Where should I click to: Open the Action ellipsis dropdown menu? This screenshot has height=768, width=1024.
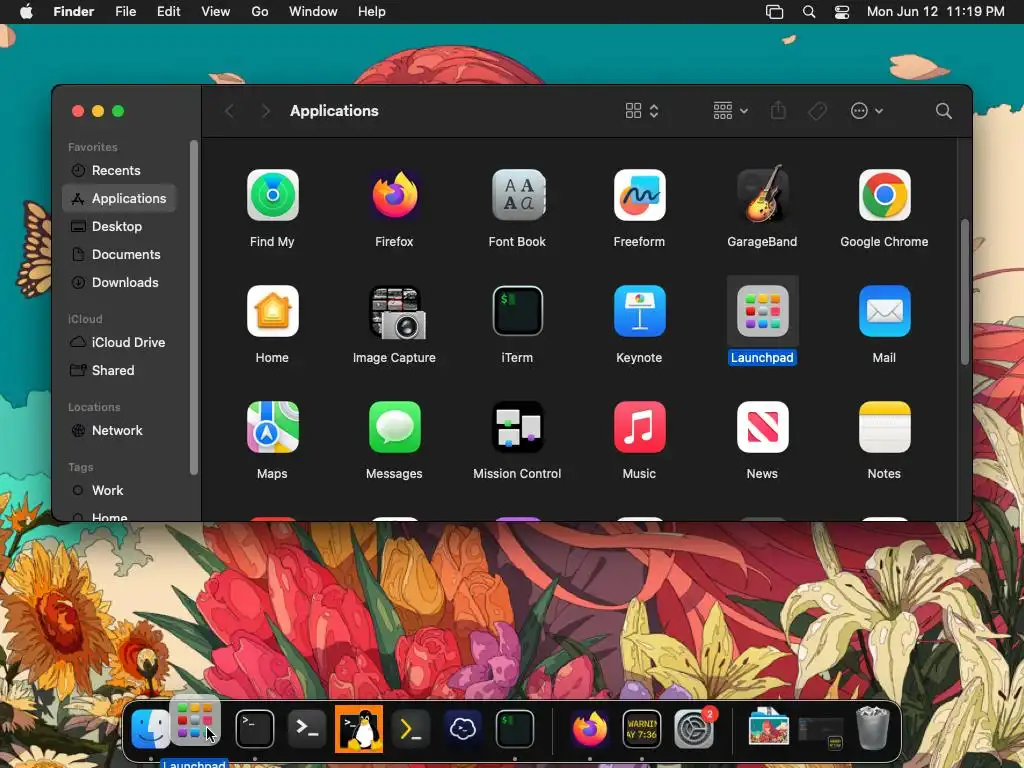[867, 111]
